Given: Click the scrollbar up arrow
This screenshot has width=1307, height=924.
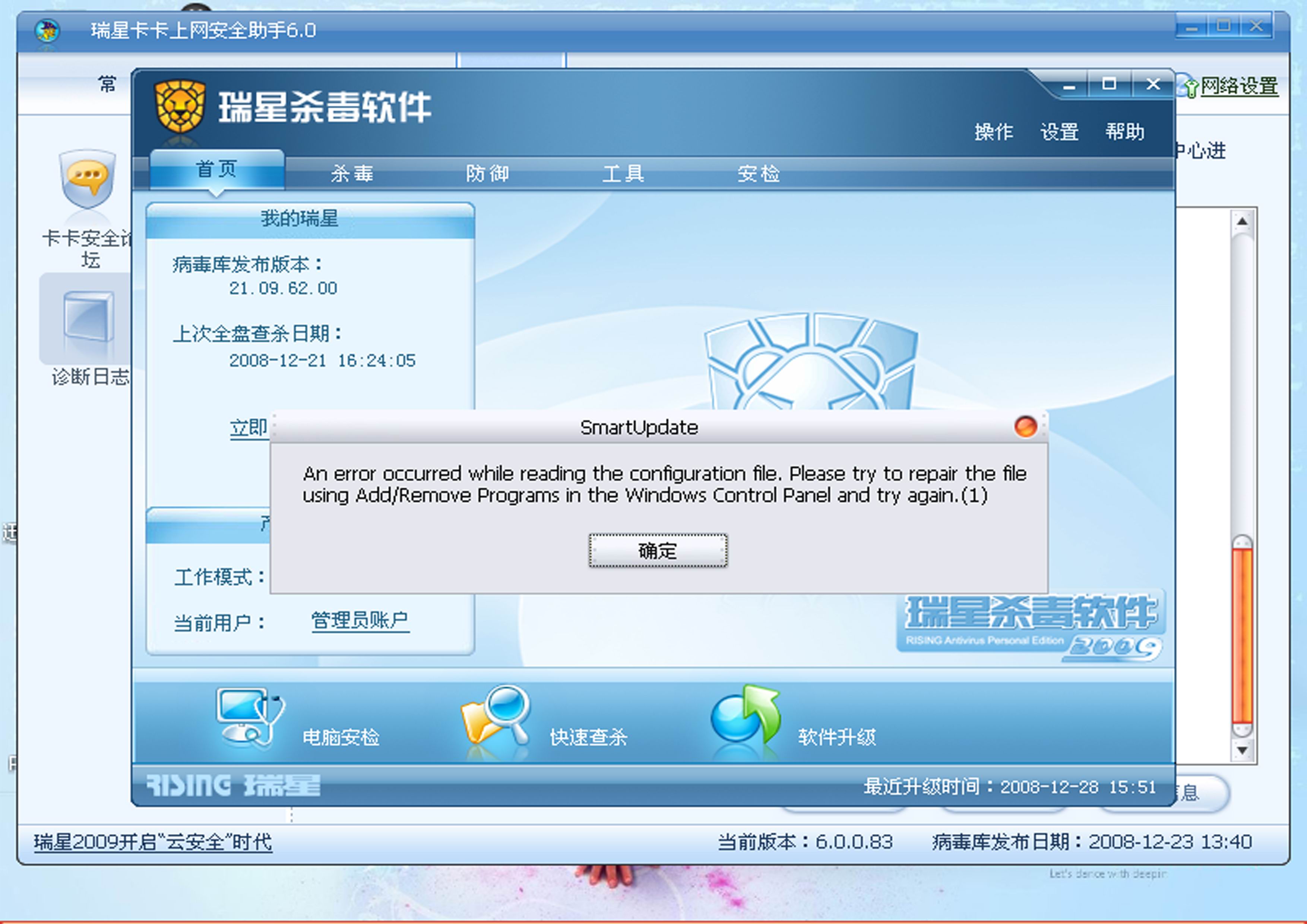Looking at the screenshot, I should (1242, 221).
